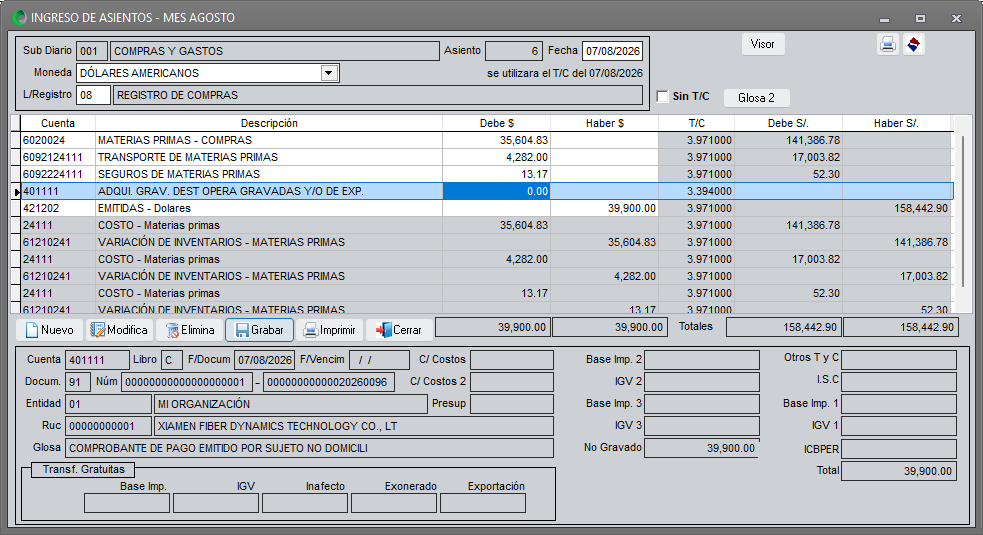Select row 421202 EMITIDAS - Dolares
The height and width of the screenshot is (535, 983).
click(x=486, y=208)
